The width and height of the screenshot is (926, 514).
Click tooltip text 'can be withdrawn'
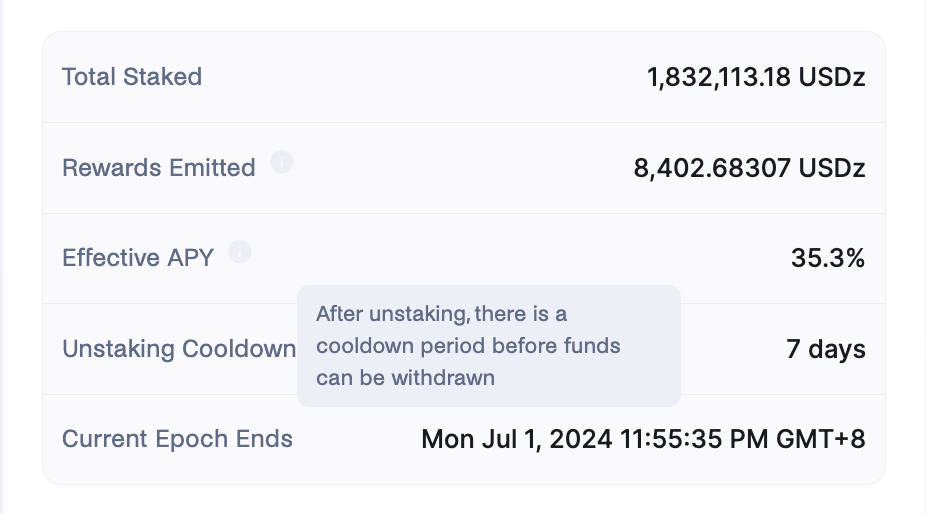406,378
